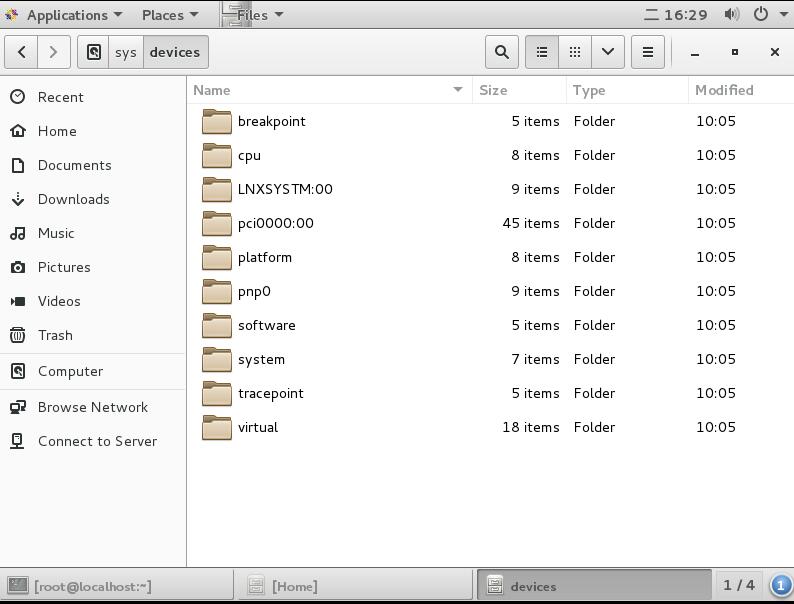
Task: Open view options dropdown arrow
Action: pos(608,52)
